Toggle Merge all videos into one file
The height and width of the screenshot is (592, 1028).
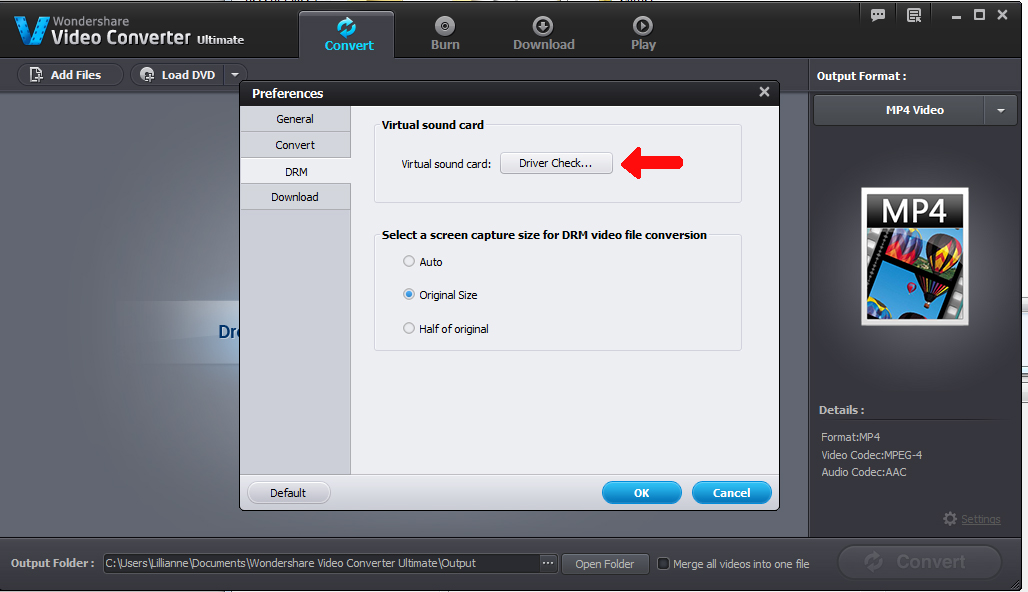pos(663,564)
